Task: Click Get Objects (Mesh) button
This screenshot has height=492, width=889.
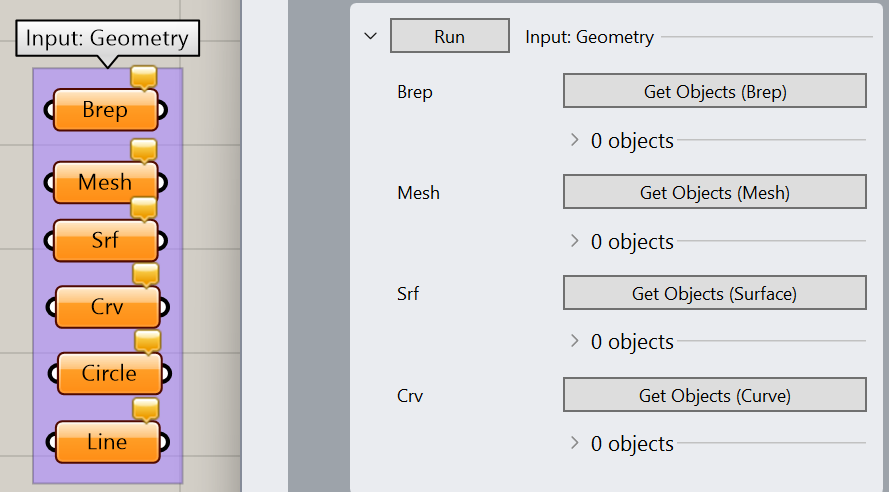Action: 714,192
